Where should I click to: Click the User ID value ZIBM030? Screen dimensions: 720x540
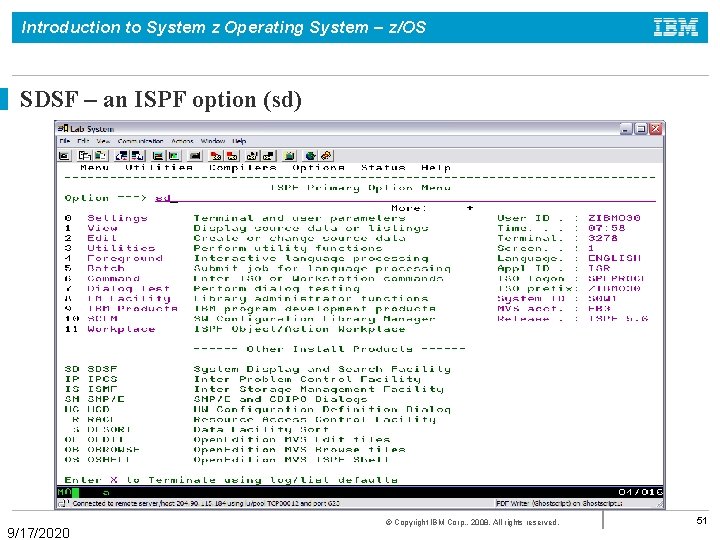pos(614,218)
